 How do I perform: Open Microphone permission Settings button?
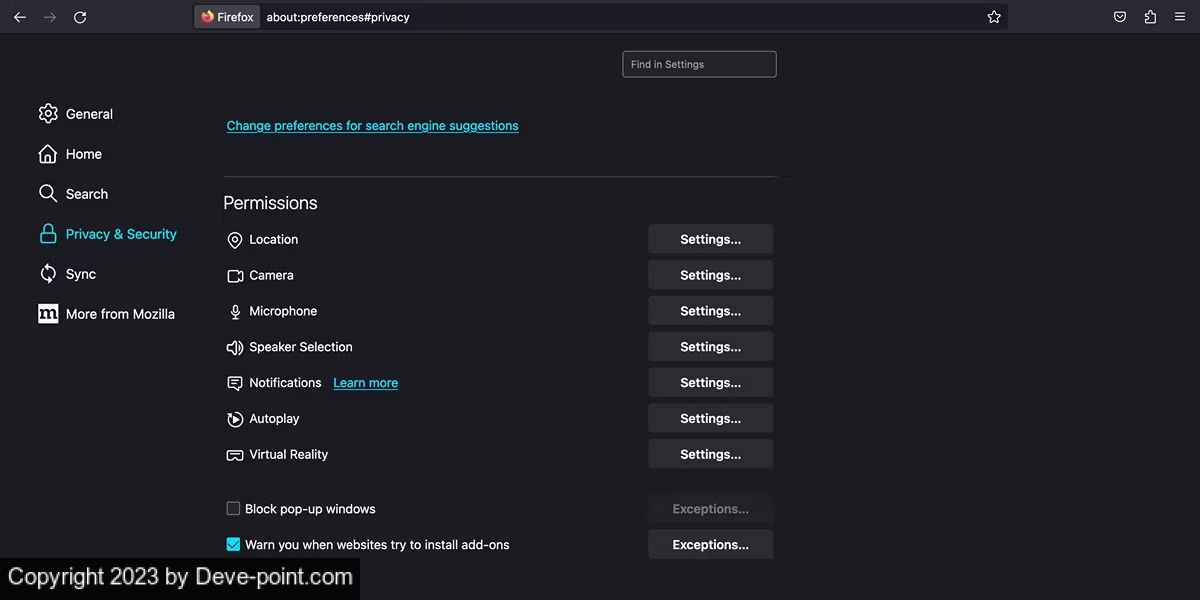click(711, 311)
